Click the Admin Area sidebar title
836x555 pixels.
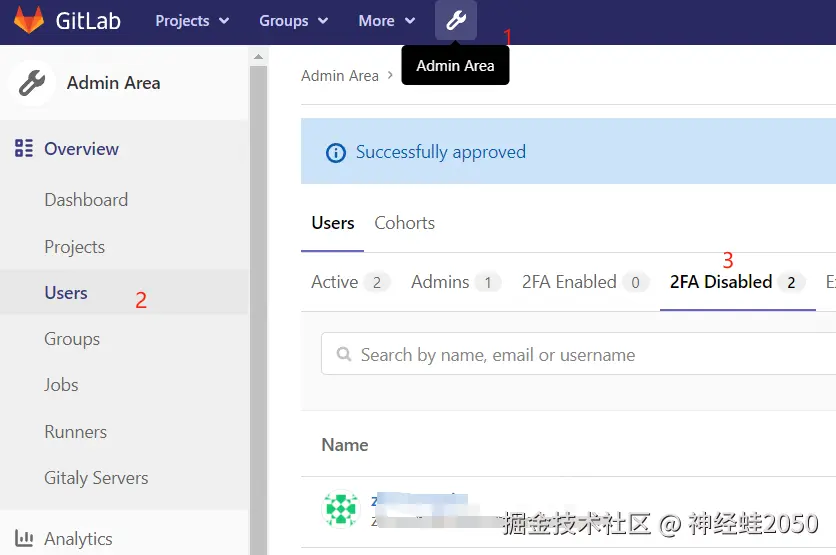tap(114, 83)
